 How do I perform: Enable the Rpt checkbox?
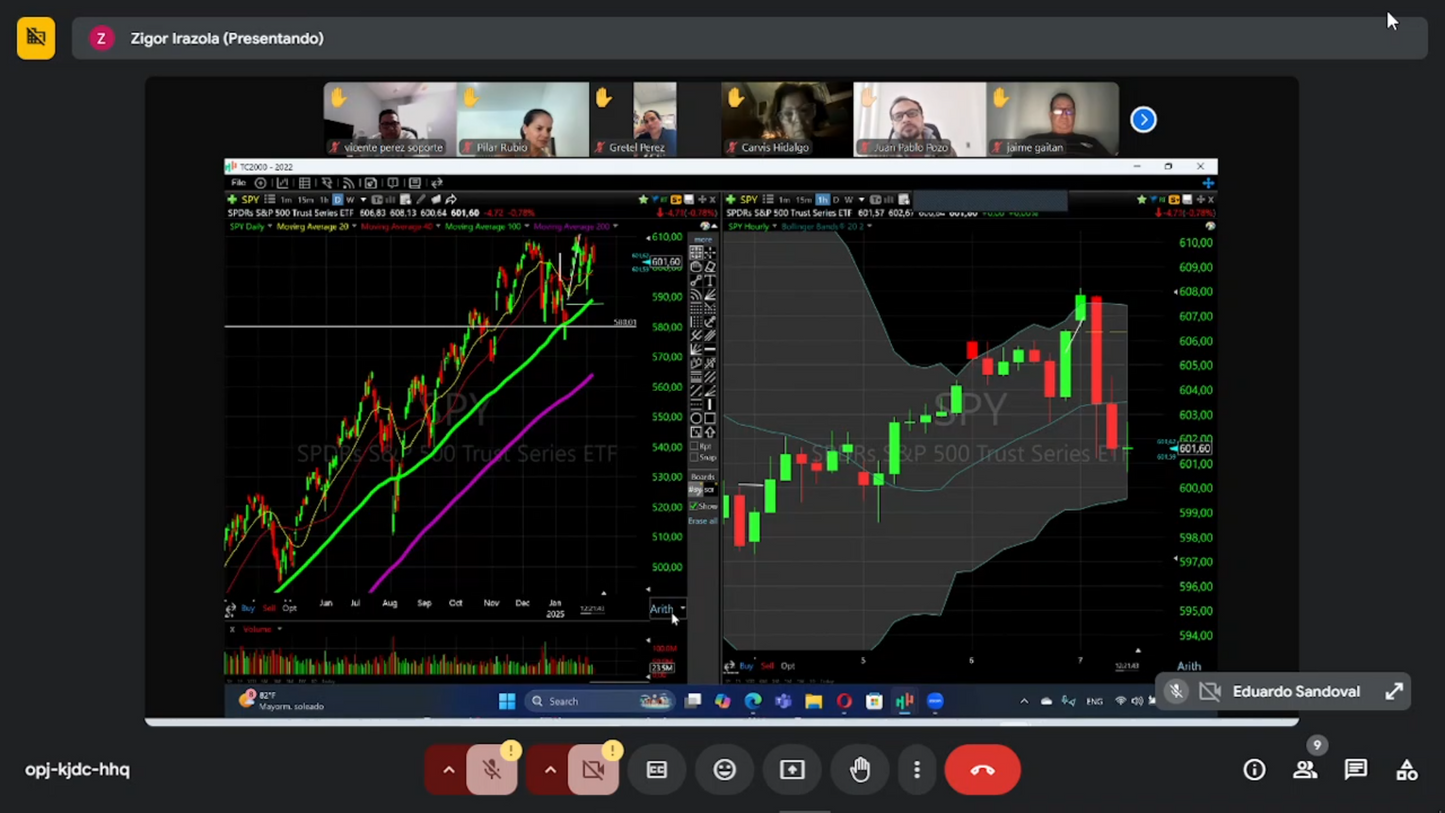(694, 446)
